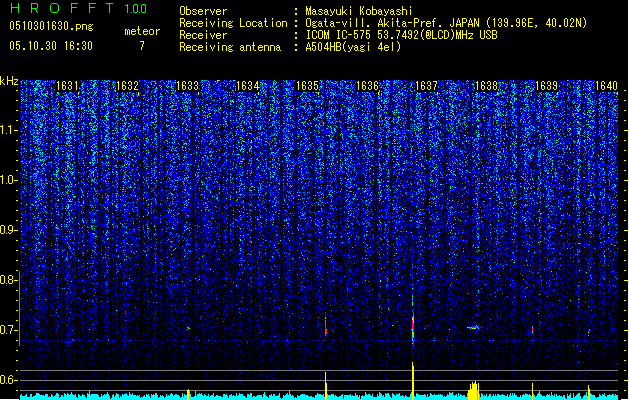
Task: Click the "Receiving Location" label
Action: [233, 23]
